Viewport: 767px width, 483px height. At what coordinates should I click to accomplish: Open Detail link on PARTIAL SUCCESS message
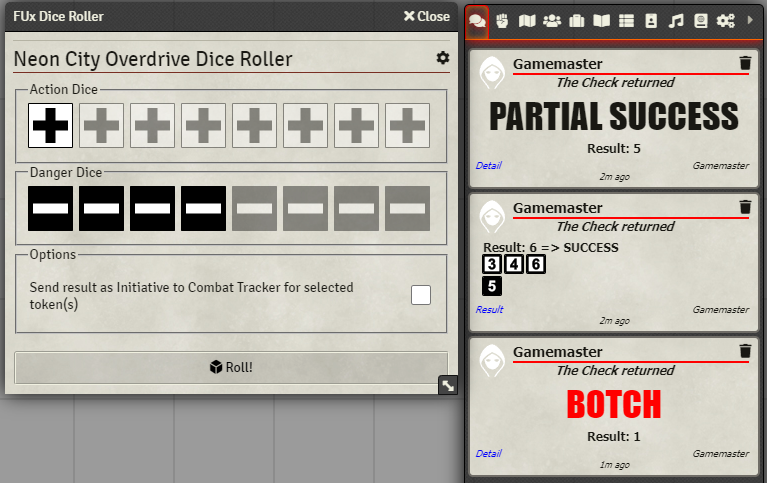pyautogui.click(x=489, y=165)
